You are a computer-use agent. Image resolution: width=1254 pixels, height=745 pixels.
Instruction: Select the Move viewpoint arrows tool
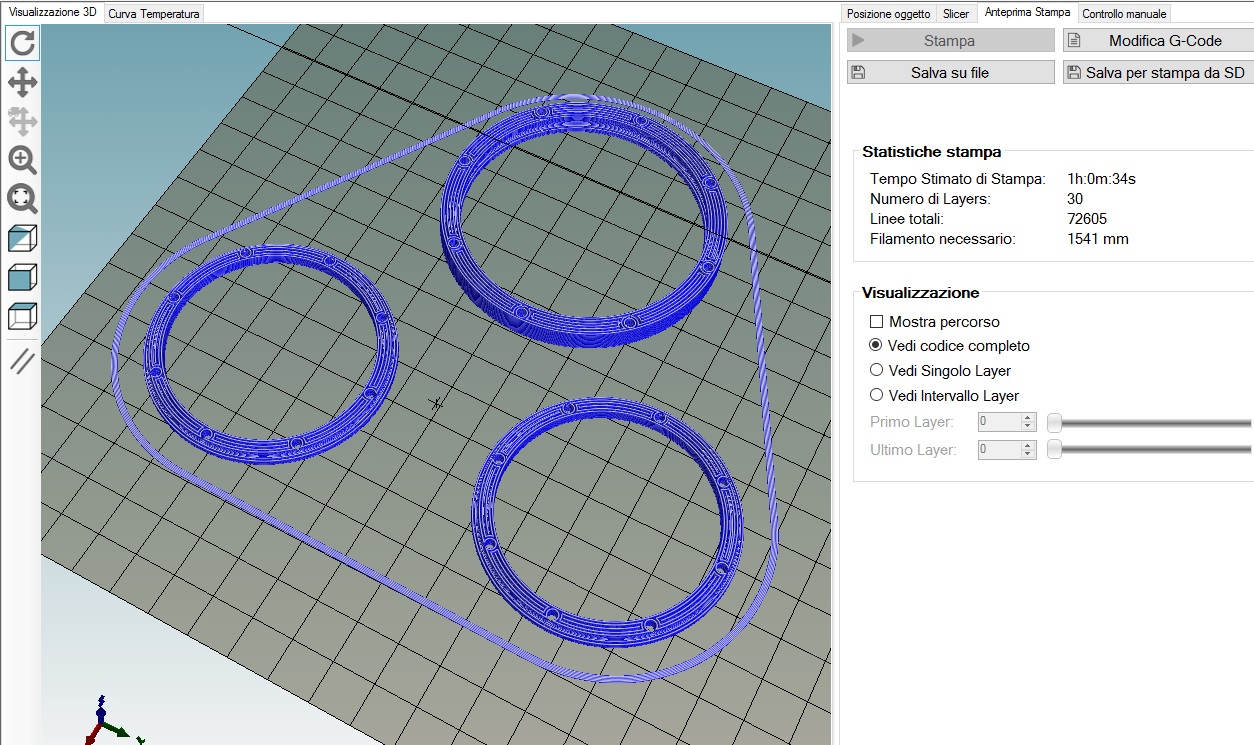(22, 82)
